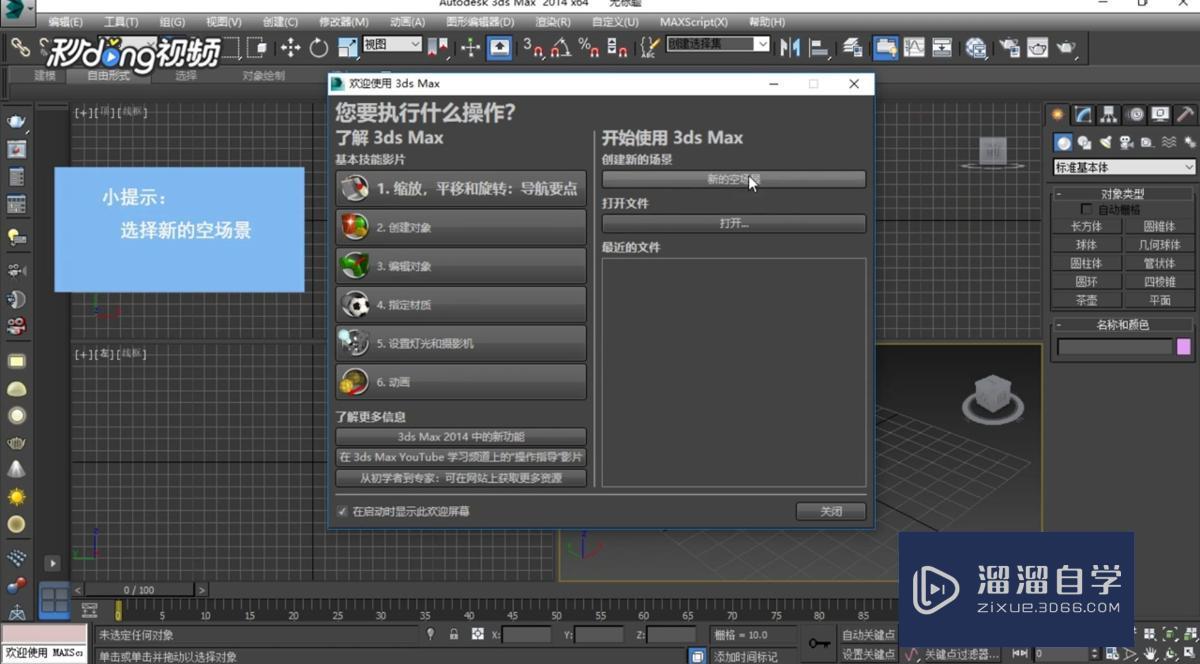Toggle show welcome screen at startup checkbox
1200x664 pixels.
click(x=343, y=511)
